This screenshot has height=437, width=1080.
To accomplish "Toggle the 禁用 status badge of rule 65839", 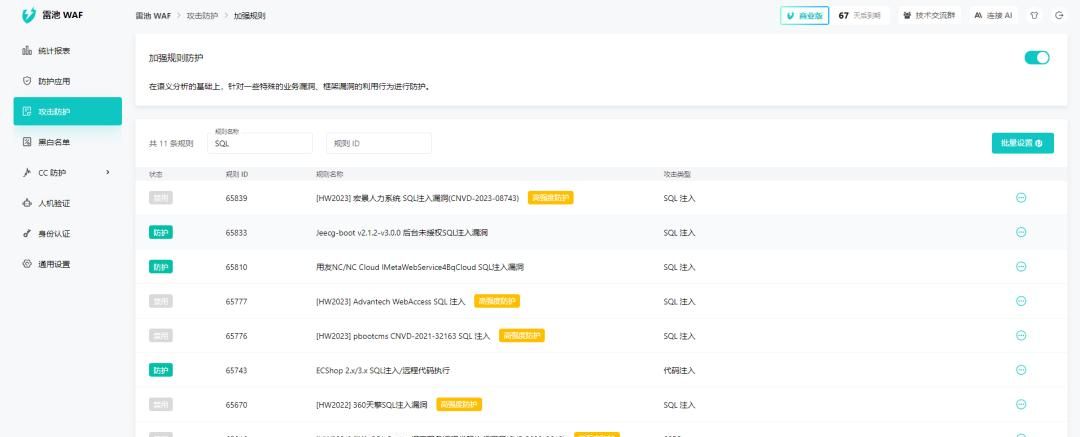I will click(160, 198).
